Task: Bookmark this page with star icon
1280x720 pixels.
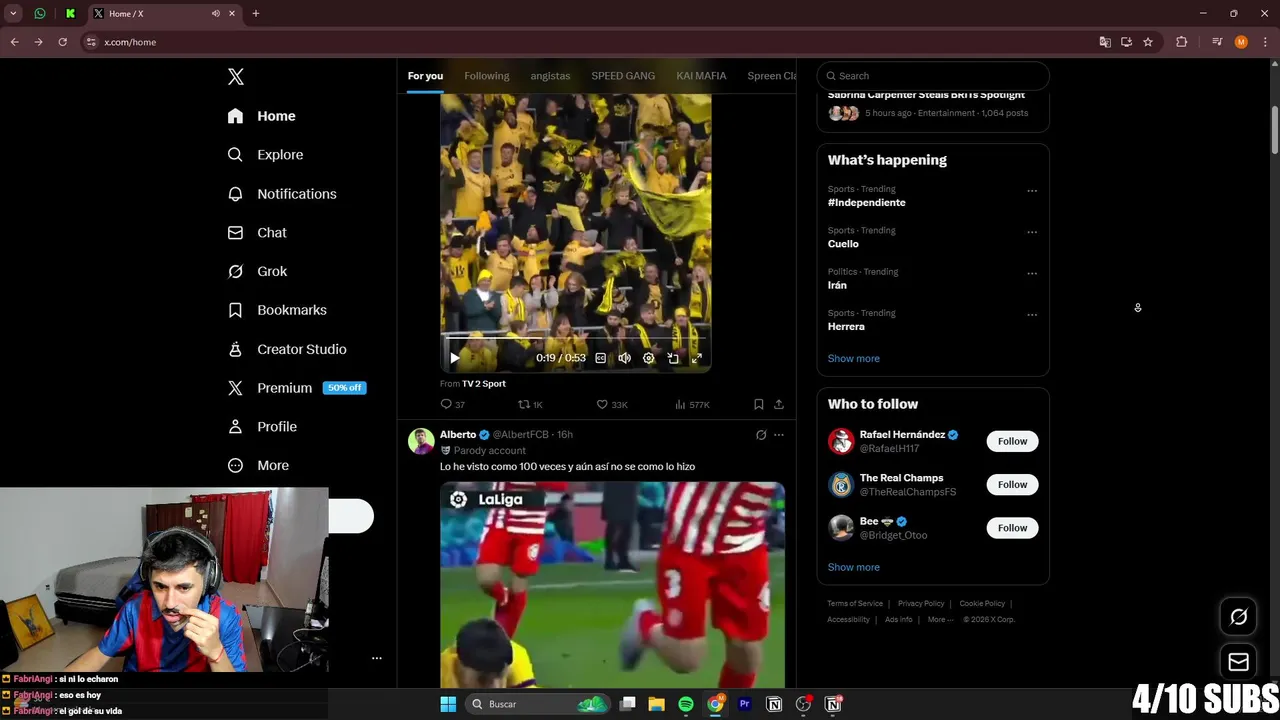Action: [x=1148, y=42]
